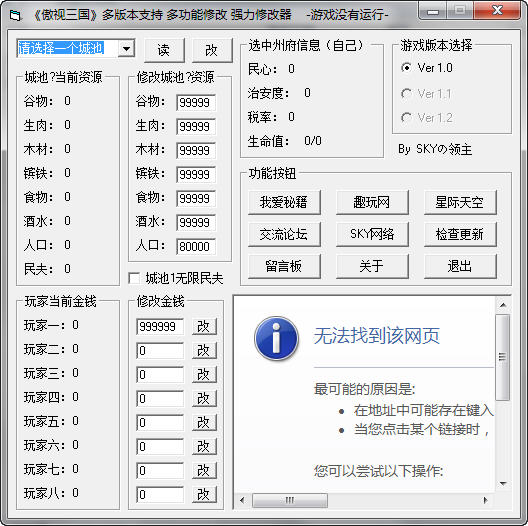Viewport: 528px width, 526px height.
Task: Click the 谷物 value input field
Action: click(196, 102)
